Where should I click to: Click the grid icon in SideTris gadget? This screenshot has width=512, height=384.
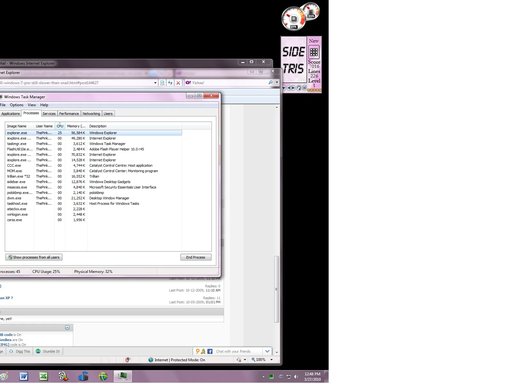pyautogui.click(x=314, y=52)
